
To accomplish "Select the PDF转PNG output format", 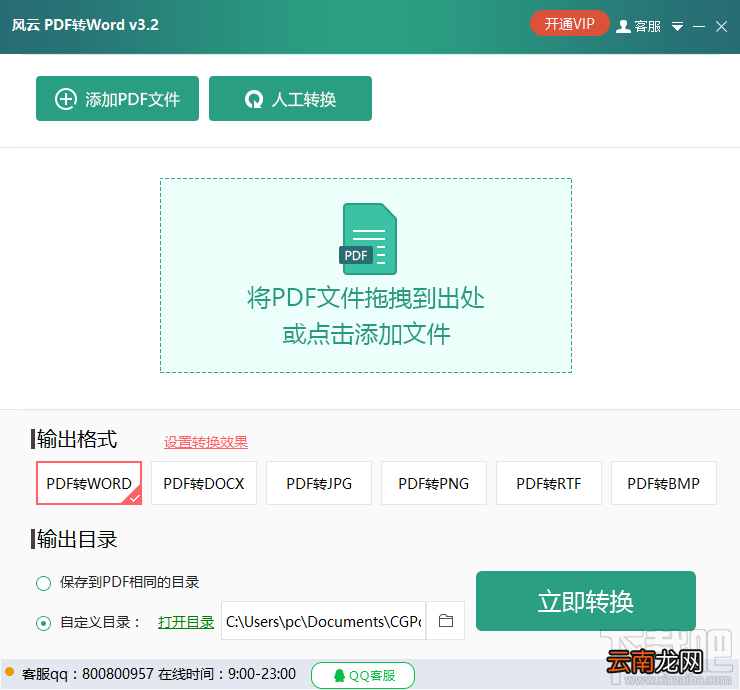I will pos(434,483).
